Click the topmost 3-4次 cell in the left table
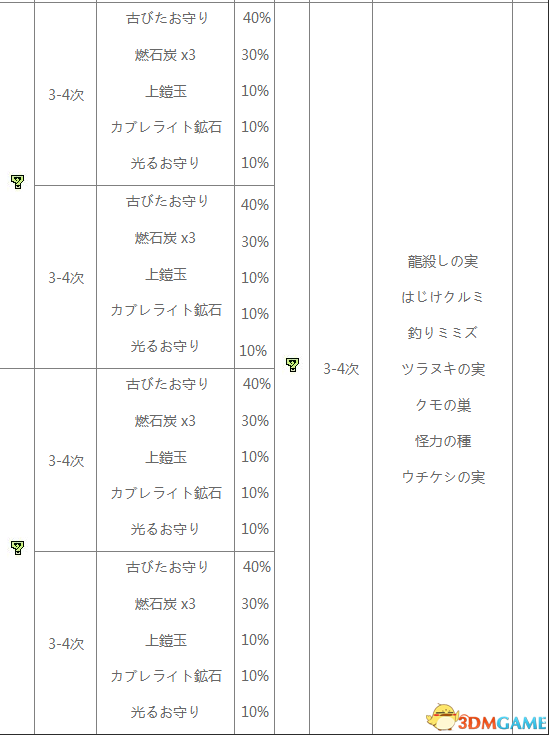 click(x=66, y=95)
